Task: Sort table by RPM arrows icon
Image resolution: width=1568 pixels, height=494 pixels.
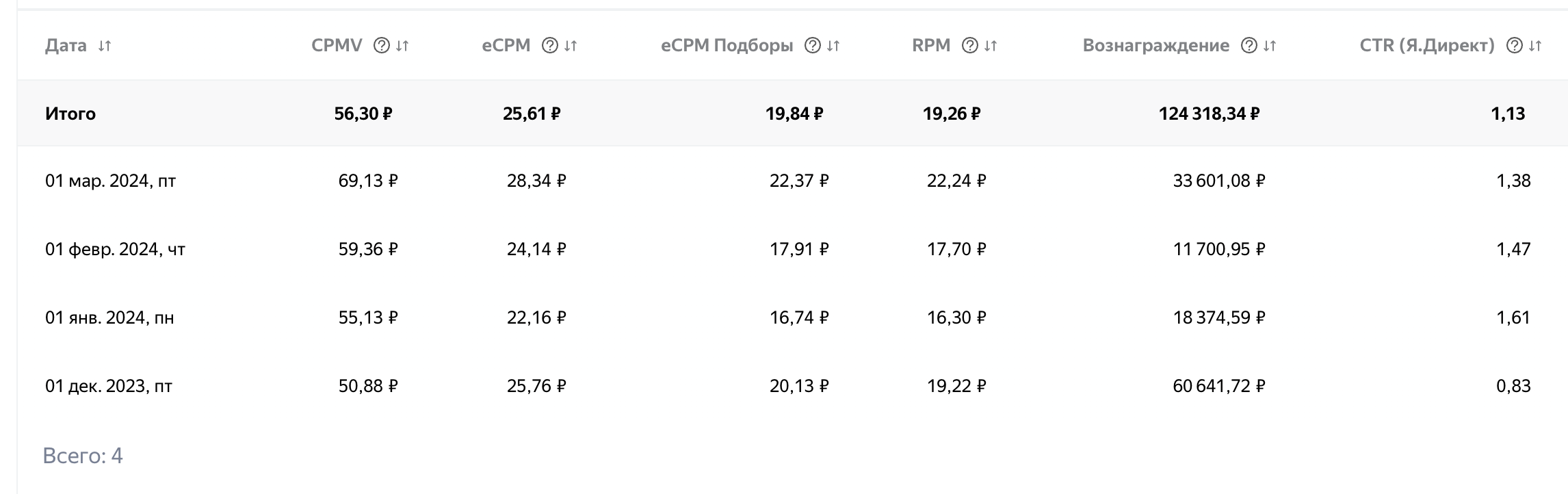Action: 991,46
